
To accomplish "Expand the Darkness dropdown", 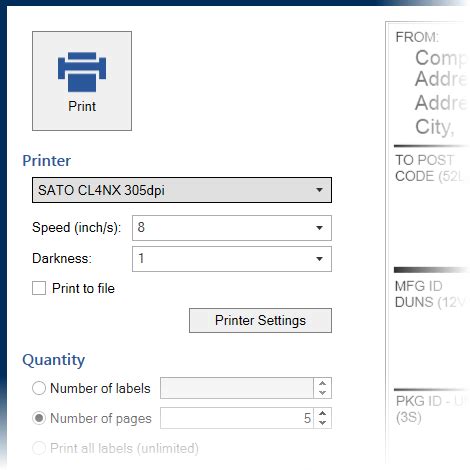I will pos(319,259).
